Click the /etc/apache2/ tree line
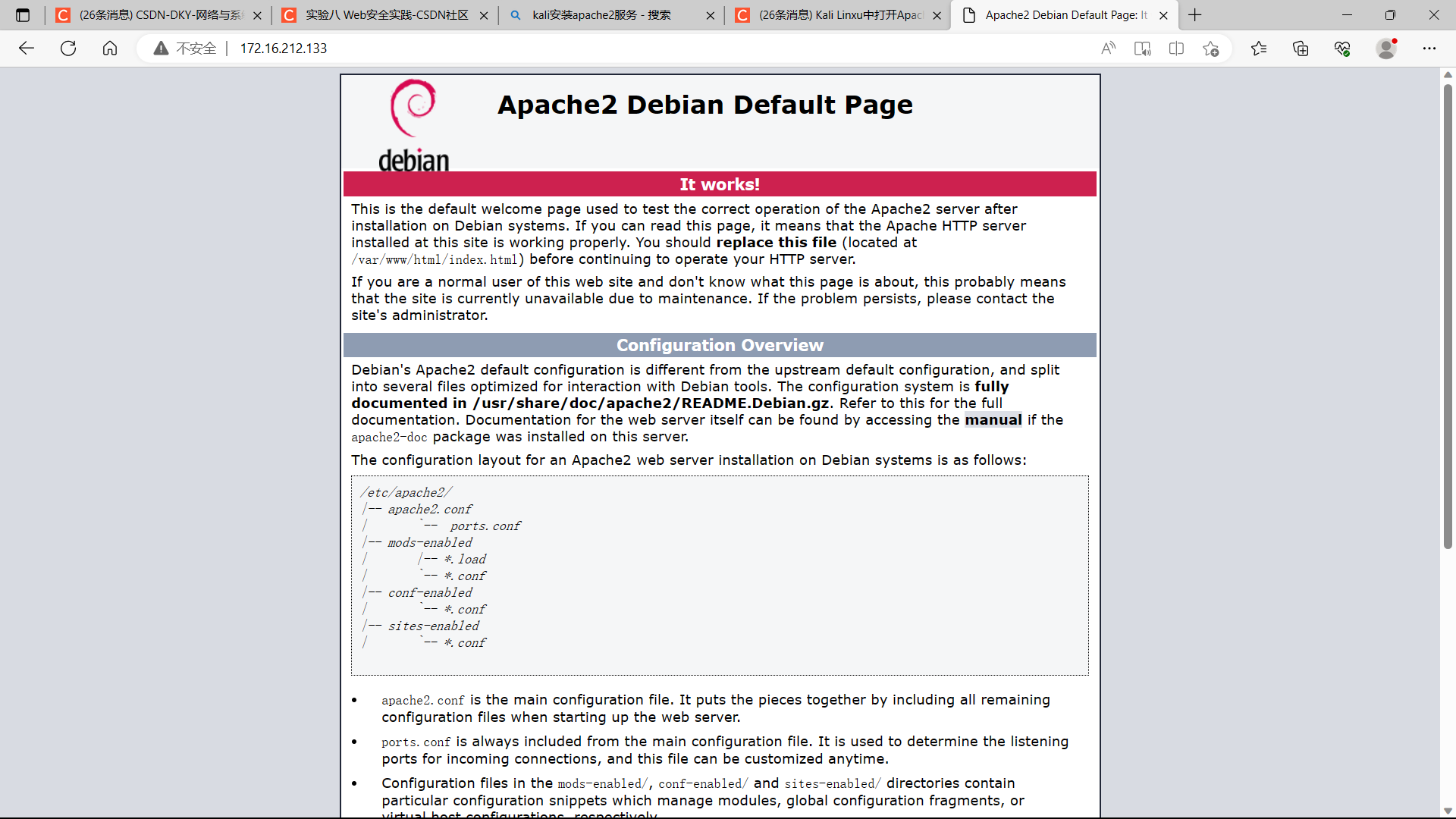 coord(406,493)
